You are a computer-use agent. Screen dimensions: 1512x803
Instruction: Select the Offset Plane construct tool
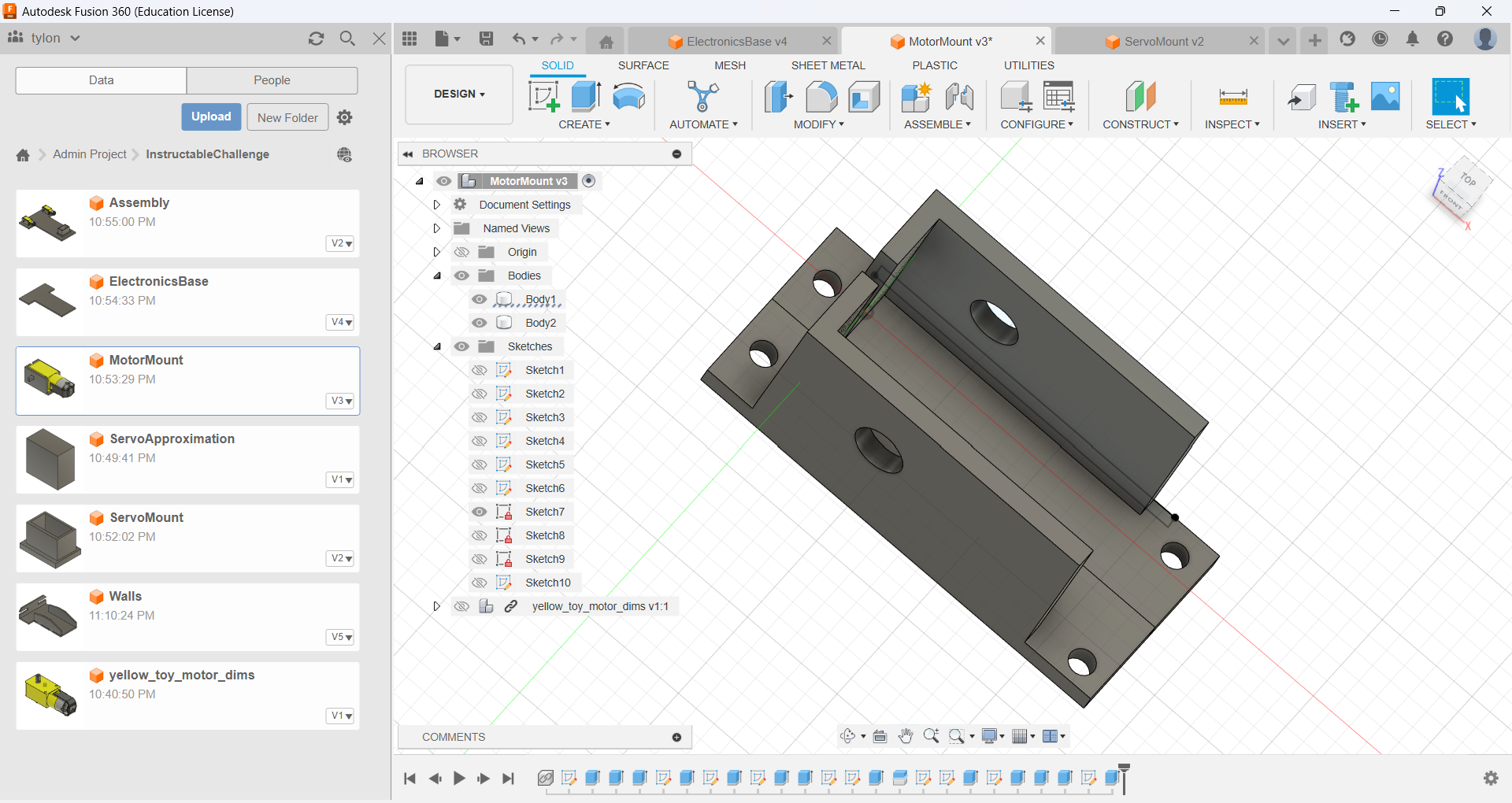pyautogui.click(x=1140, y=97)
